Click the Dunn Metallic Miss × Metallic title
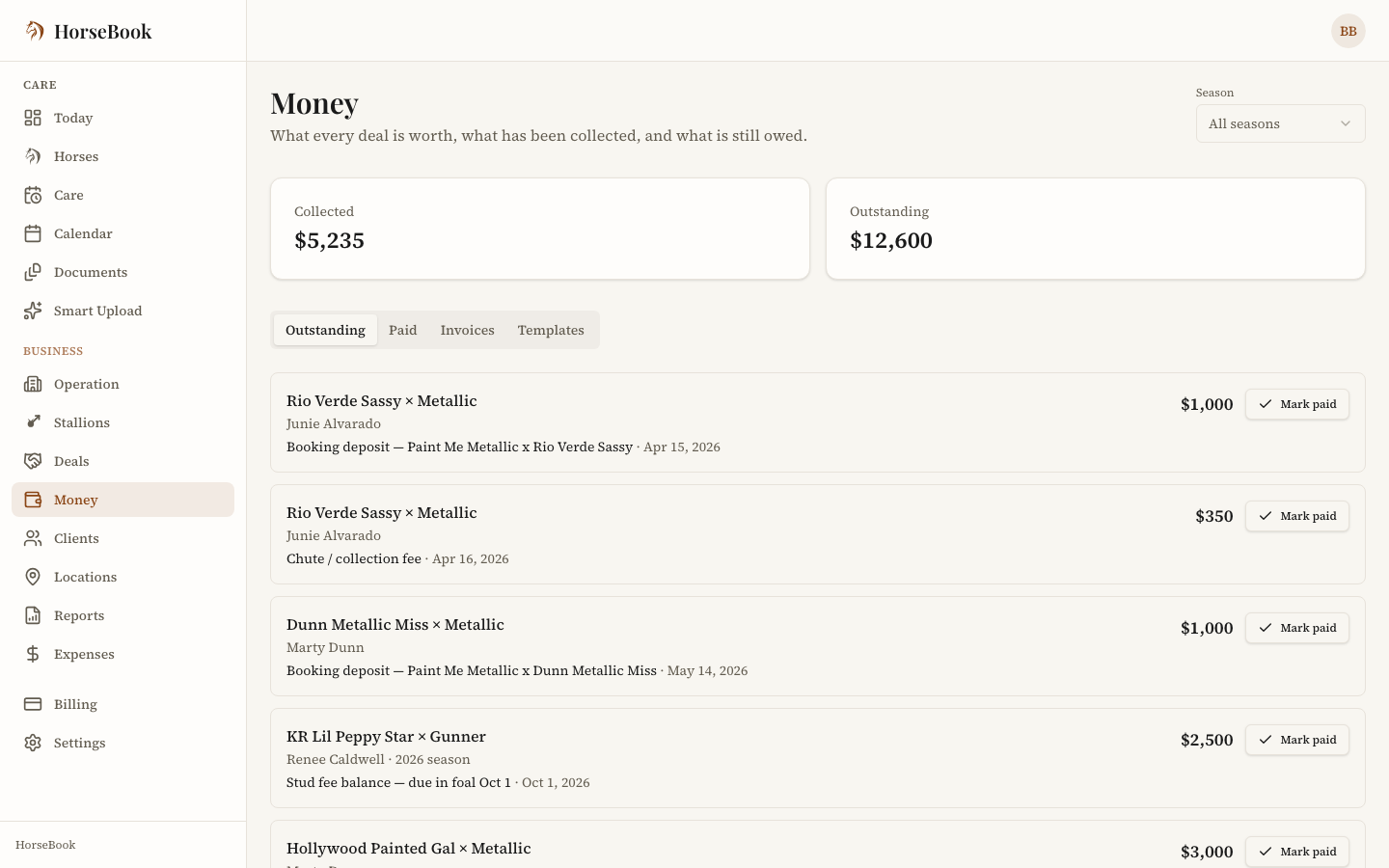The height and width of the screenshot is (868, 1389). 395,624
